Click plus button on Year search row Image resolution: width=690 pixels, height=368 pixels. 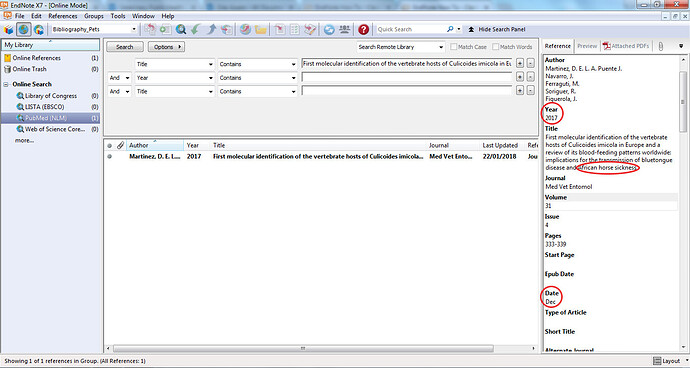520,77
